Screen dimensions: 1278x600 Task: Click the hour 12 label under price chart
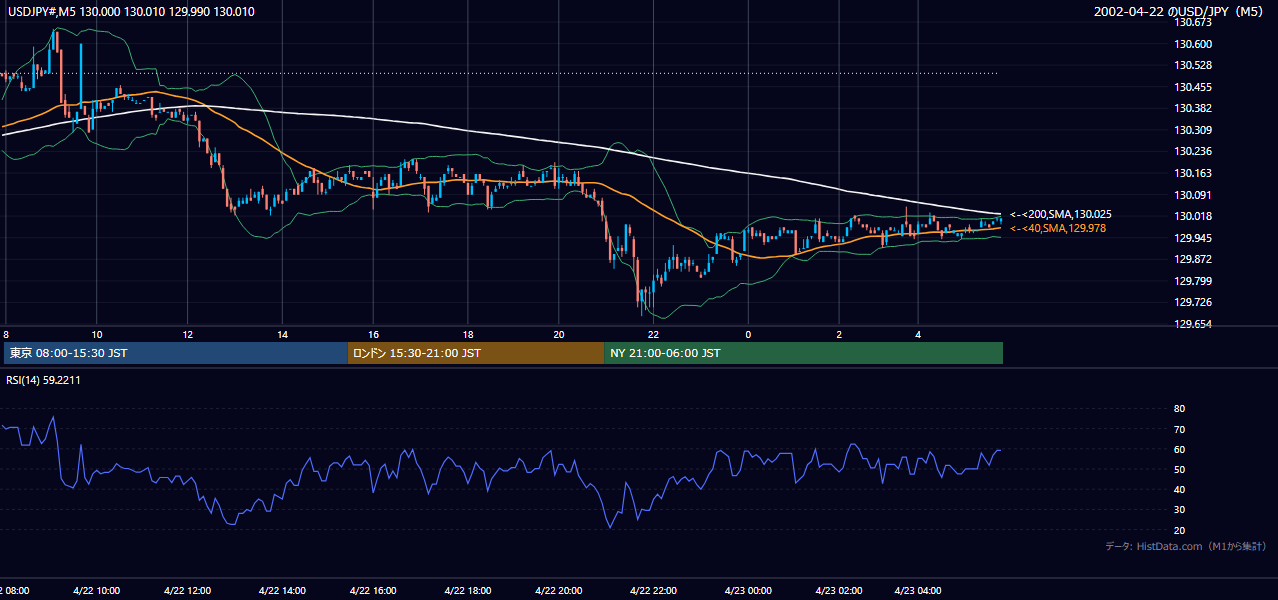[189, 334]
